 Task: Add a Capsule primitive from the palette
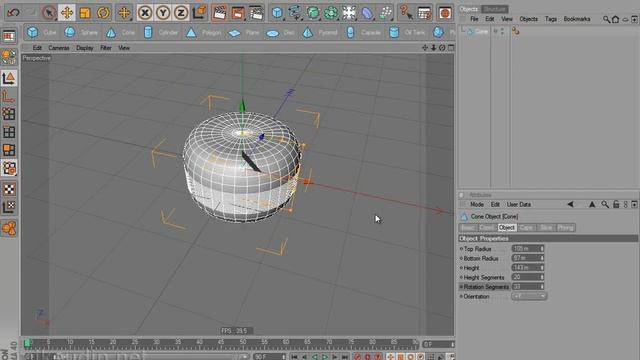(x=363, y=32)
